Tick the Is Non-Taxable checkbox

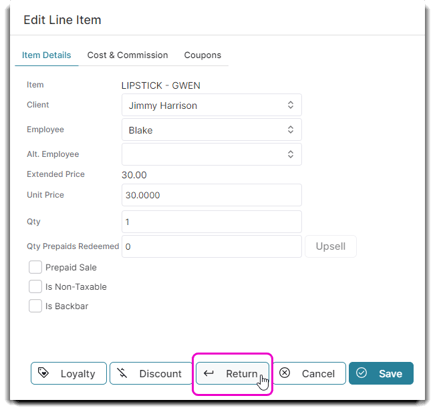[x=35, y=286]
